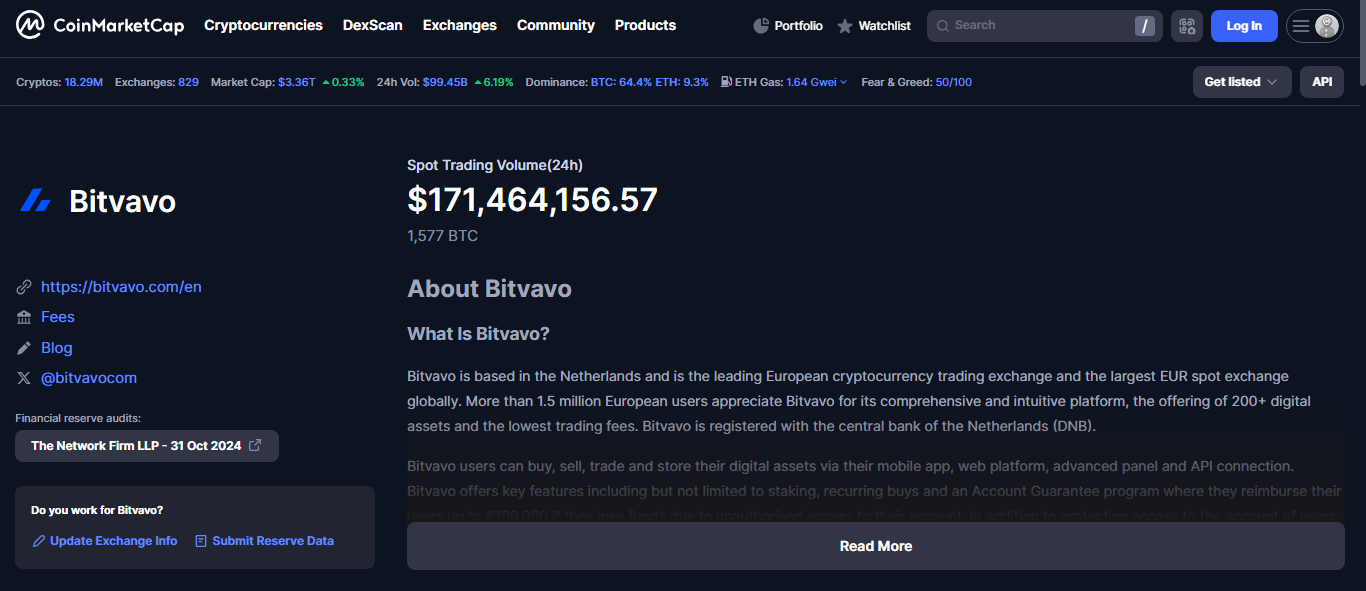Click the profile avatar icon
The image size is (1366, 591).
pos(1327,26)
